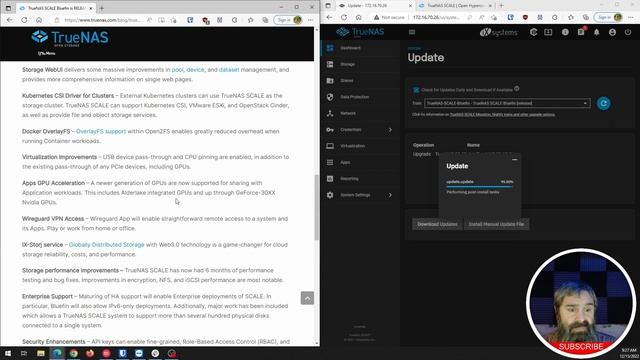Open the power menu icon
The image size is (640, 360).
click(x=628, y=32)
